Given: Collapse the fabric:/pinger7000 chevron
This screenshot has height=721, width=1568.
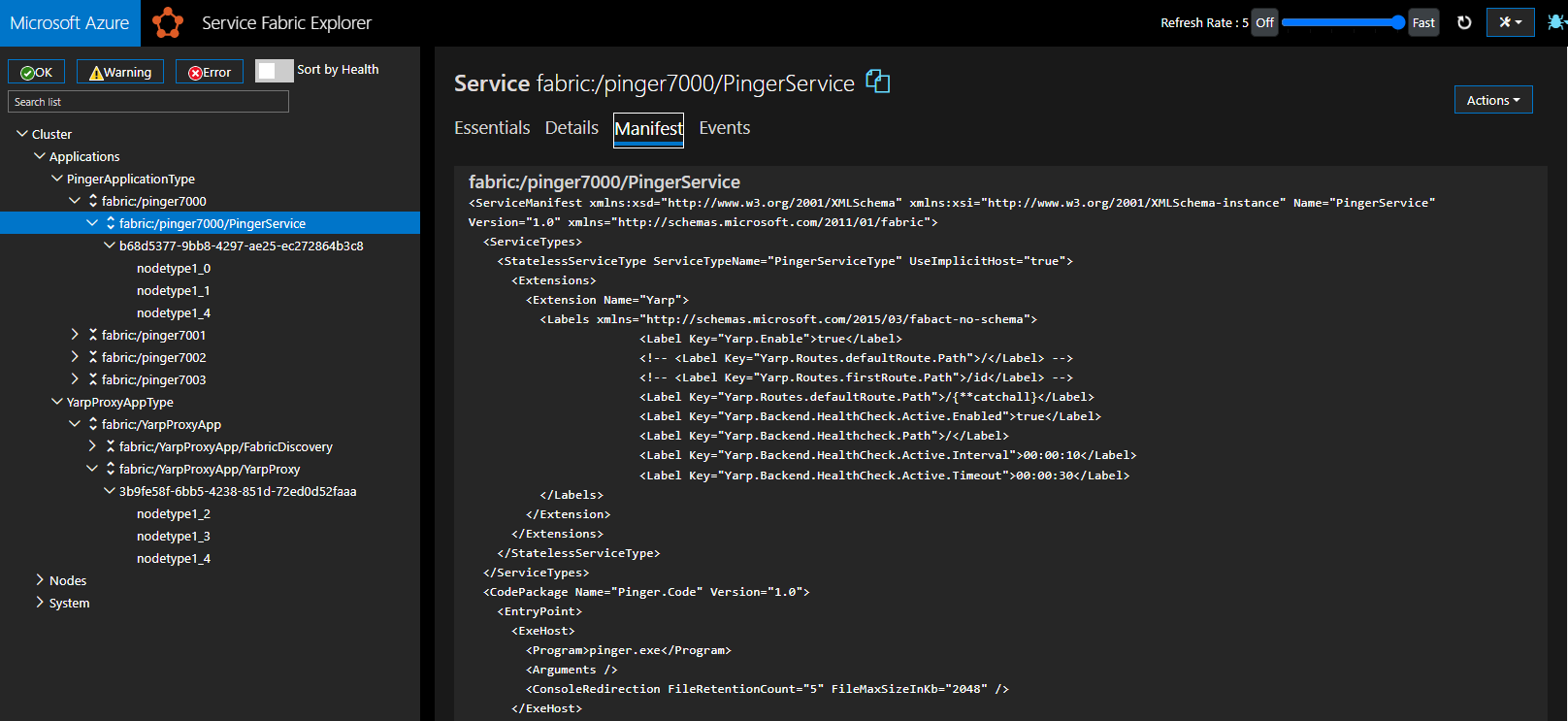Looking at the screenshot, I should tap(75, 200).
